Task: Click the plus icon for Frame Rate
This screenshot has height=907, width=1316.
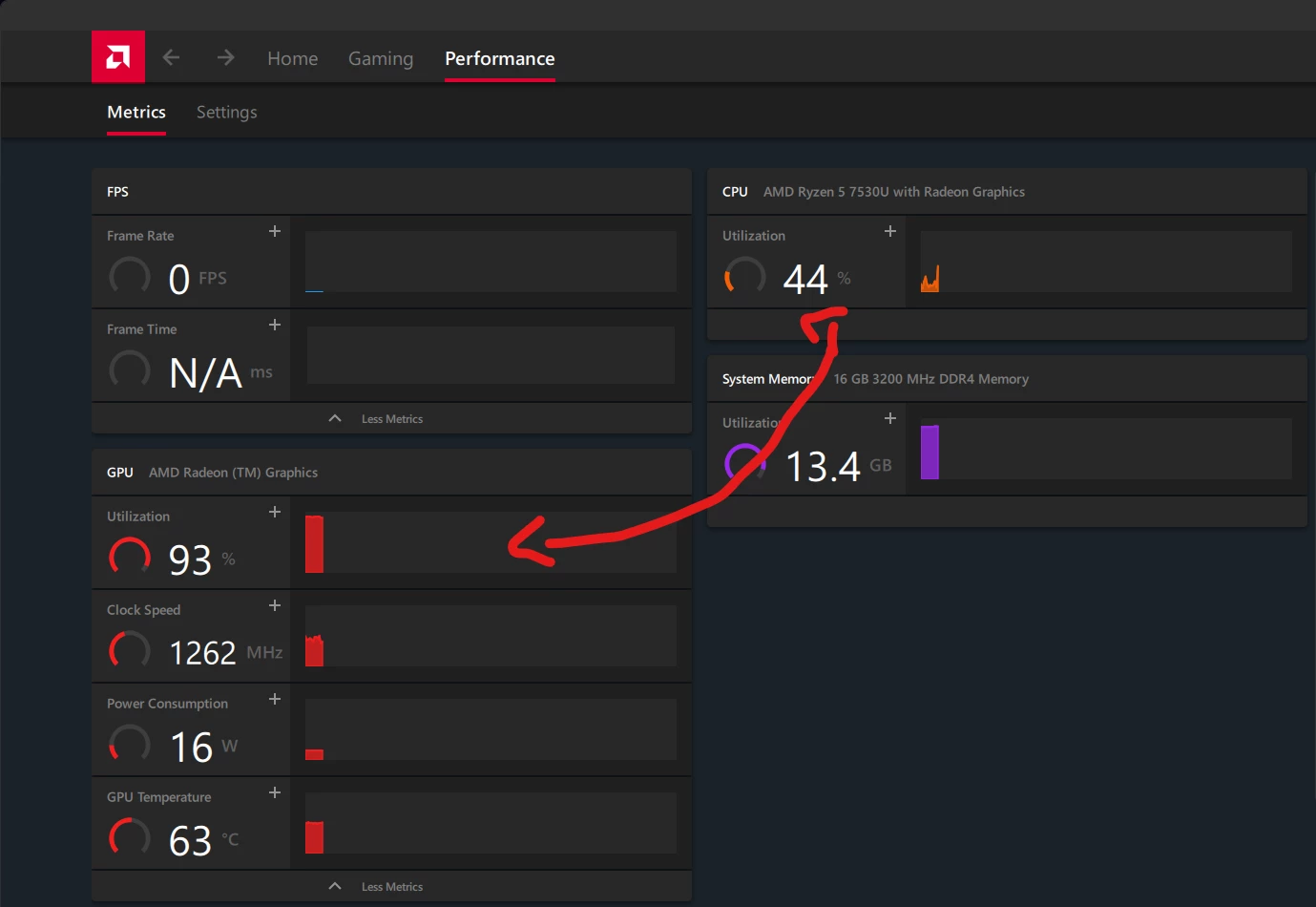Action: pyautogui.click(x=275, y=231)
